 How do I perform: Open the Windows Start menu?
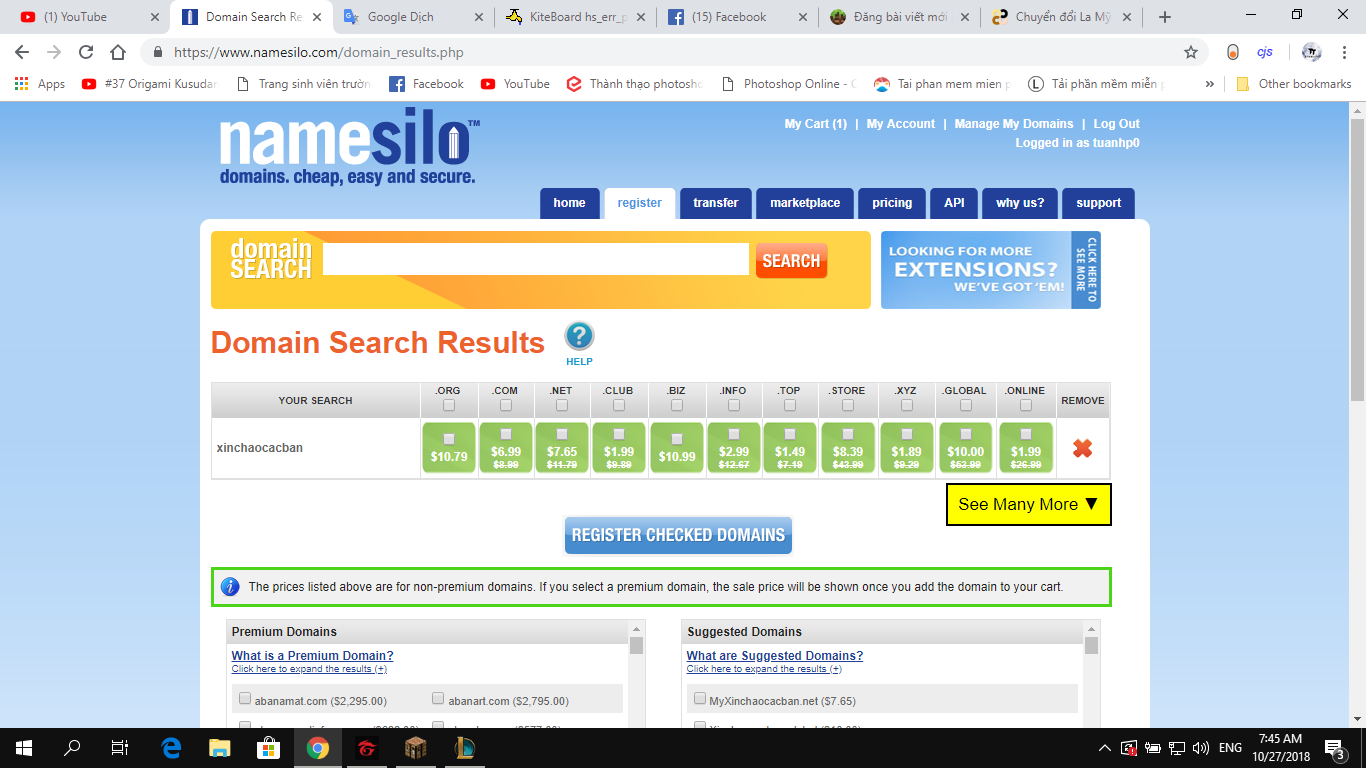[24, 748]
